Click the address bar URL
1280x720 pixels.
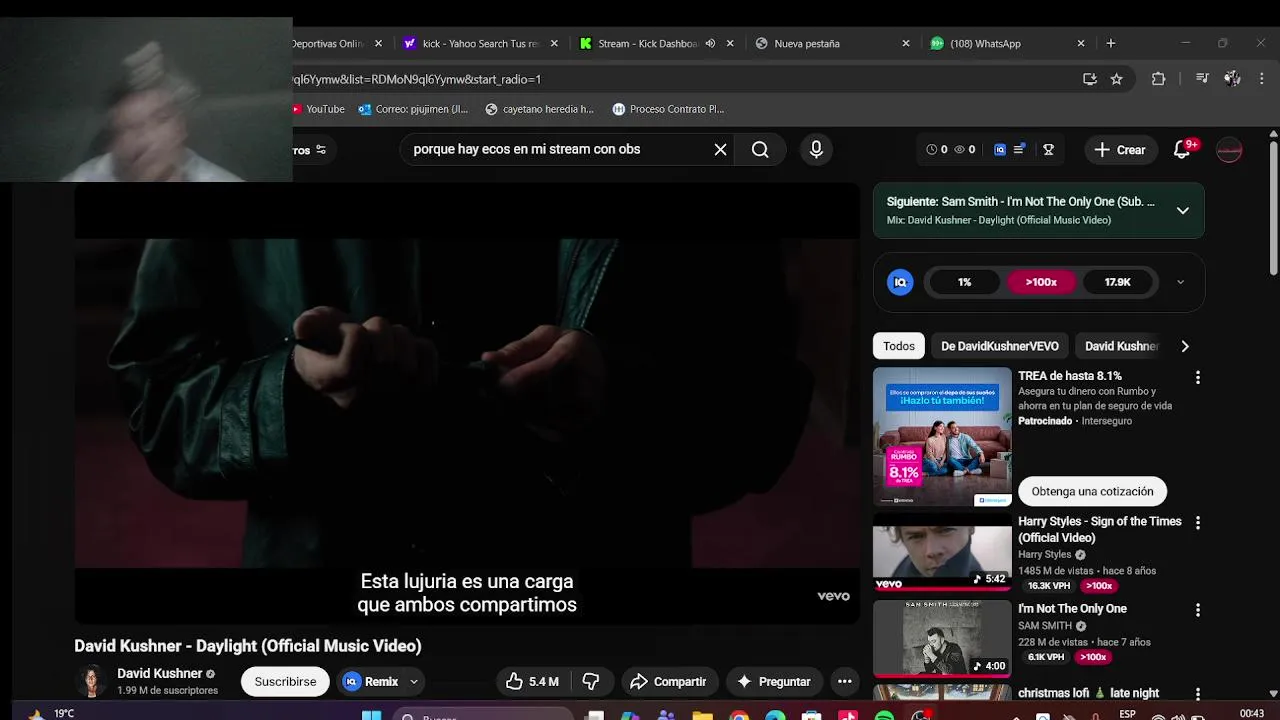417,79
